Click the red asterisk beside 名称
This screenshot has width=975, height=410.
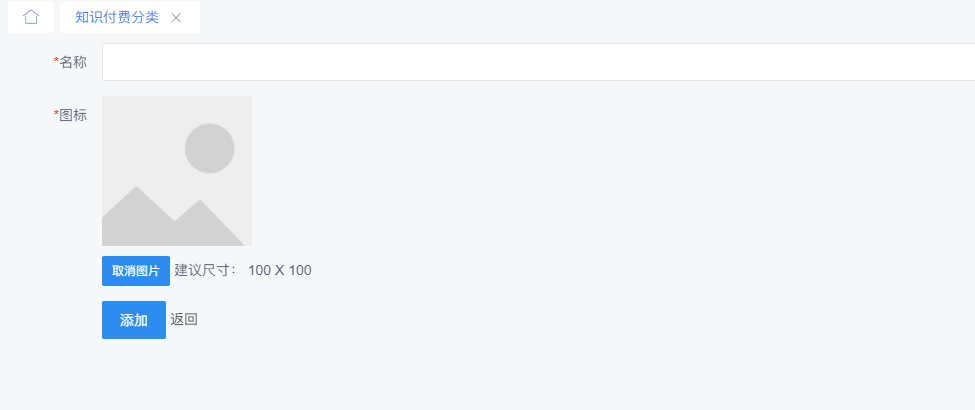click(56, 62)
